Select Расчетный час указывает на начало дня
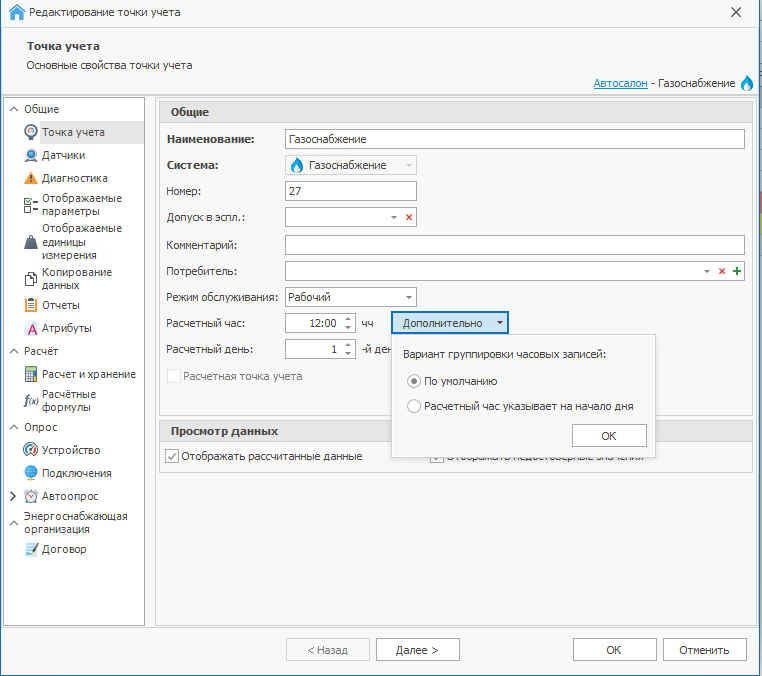 click(414, 406)
